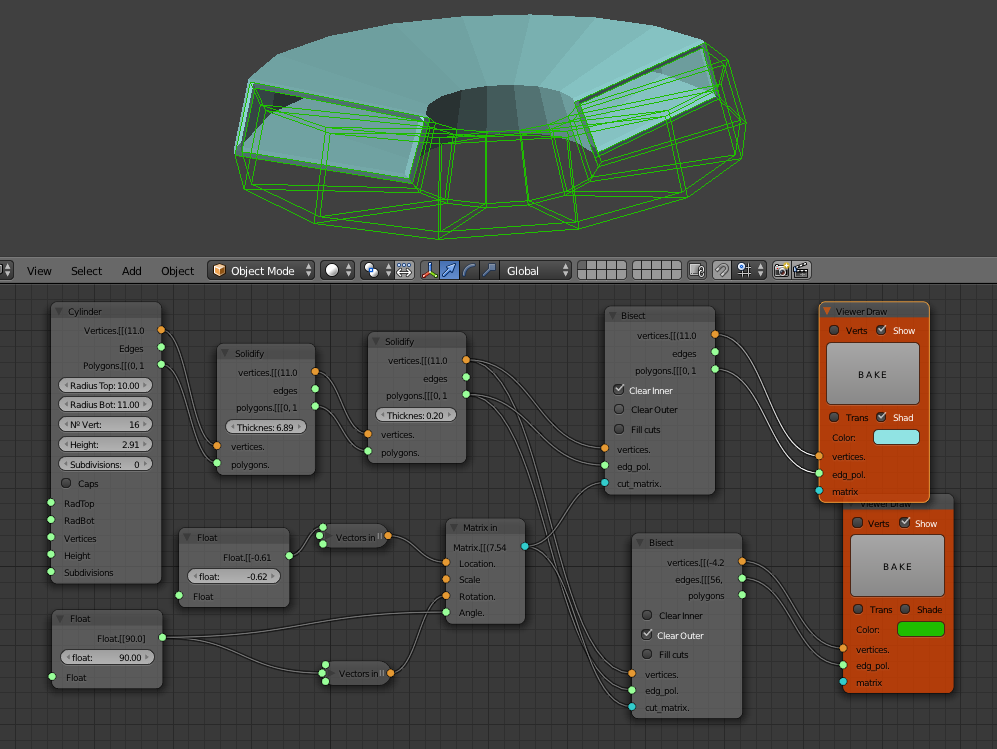Click OpenGL render image camera icon
This screenshot has height=749, width=997.
781,270
